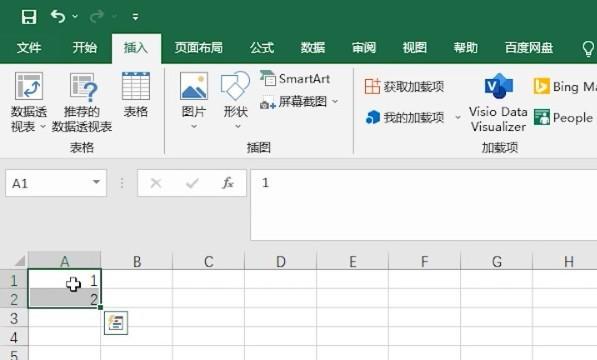This screenshot has height=360, width=597.
Task: Select row 3 header
Action: click(x=14, y=318)
